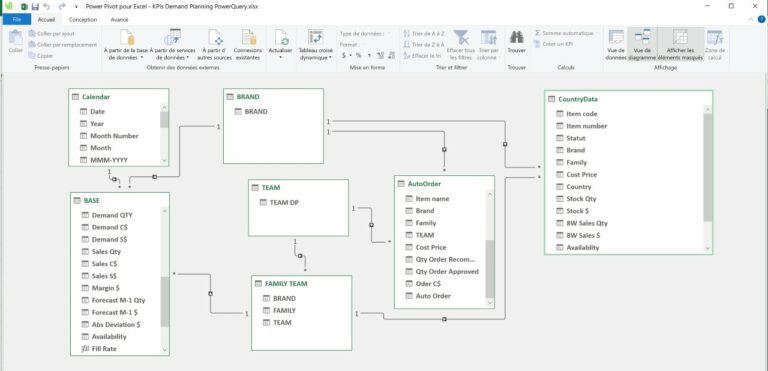Open Connexions existantes
This screenshot has width=768, height=371.
247,45
